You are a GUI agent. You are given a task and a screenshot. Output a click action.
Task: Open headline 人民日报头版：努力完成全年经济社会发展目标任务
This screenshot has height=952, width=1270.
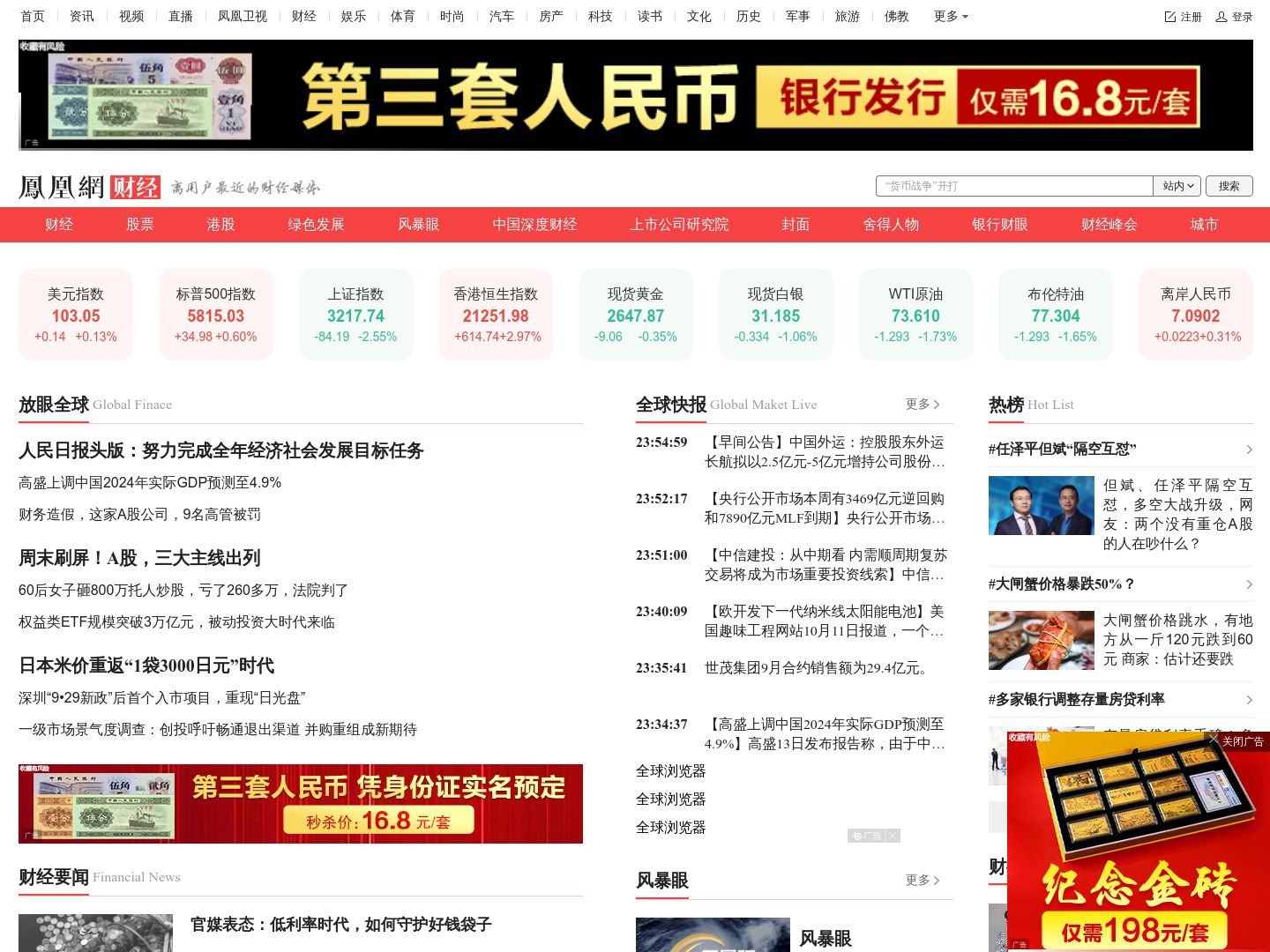click(221, 450)
